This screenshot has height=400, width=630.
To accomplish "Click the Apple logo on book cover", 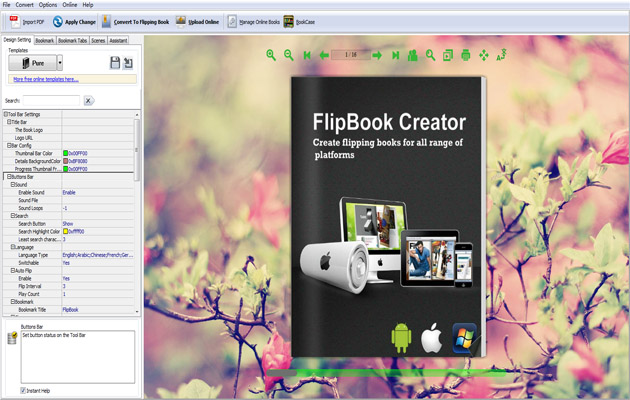I will point(431,337).
